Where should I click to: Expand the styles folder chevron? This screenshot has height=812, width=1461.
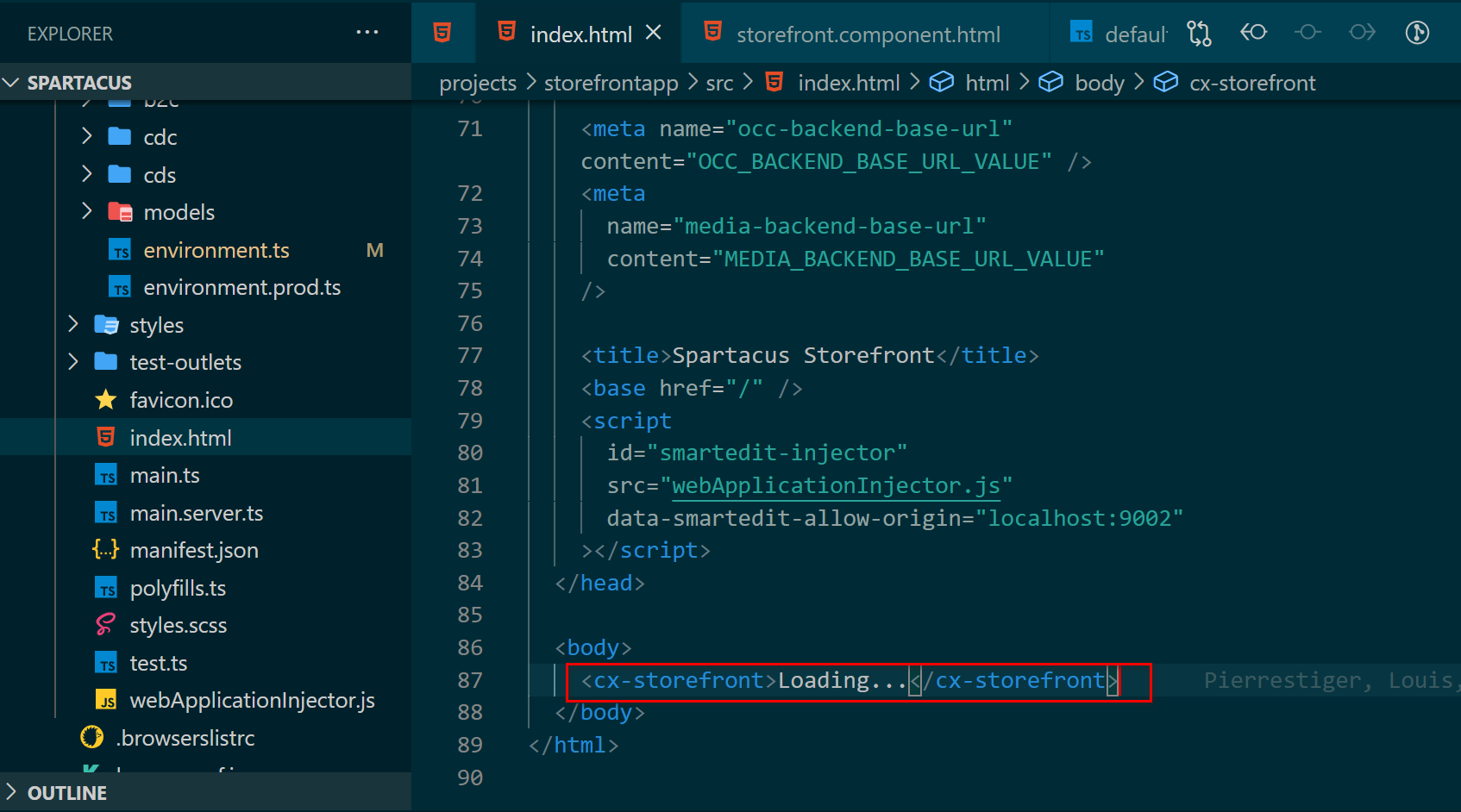coord(72,324)
